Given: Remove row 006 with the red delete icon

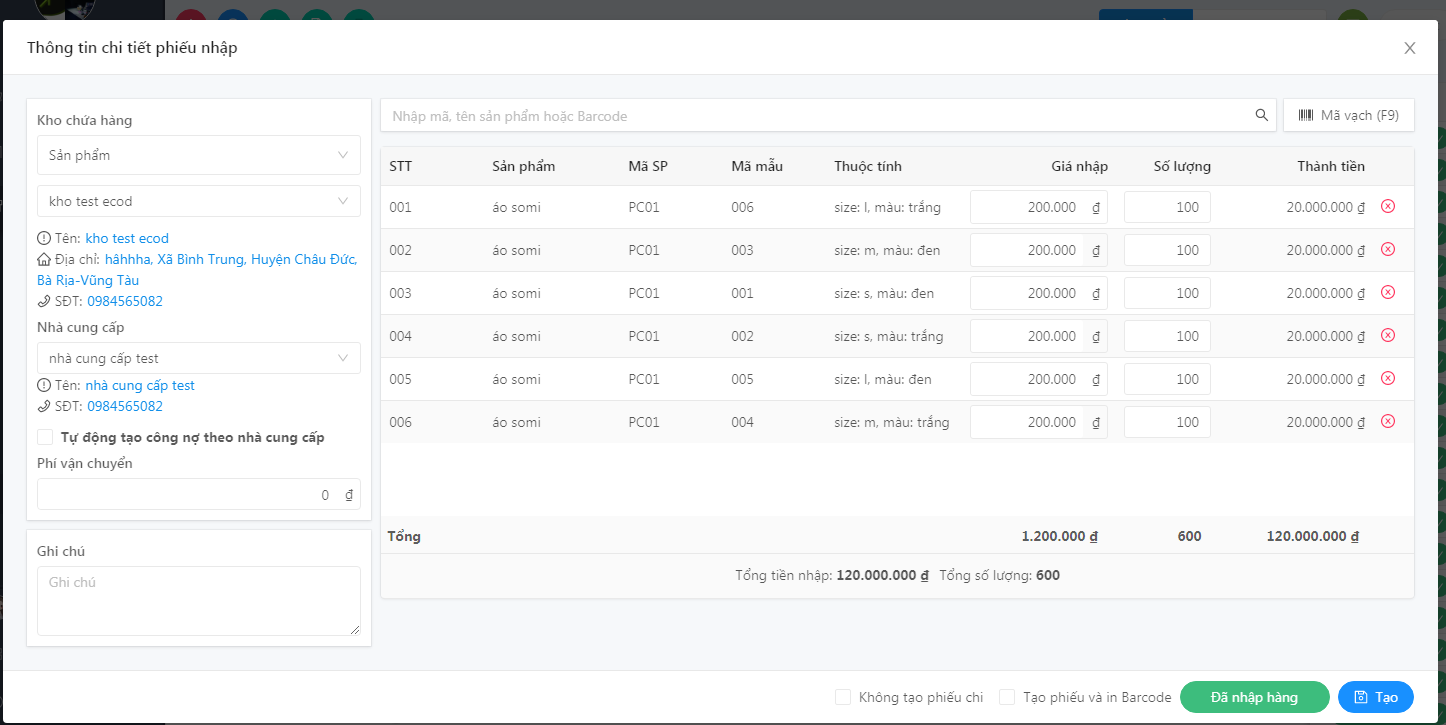Looking at the screenshot, I should tap(1388, 422).
